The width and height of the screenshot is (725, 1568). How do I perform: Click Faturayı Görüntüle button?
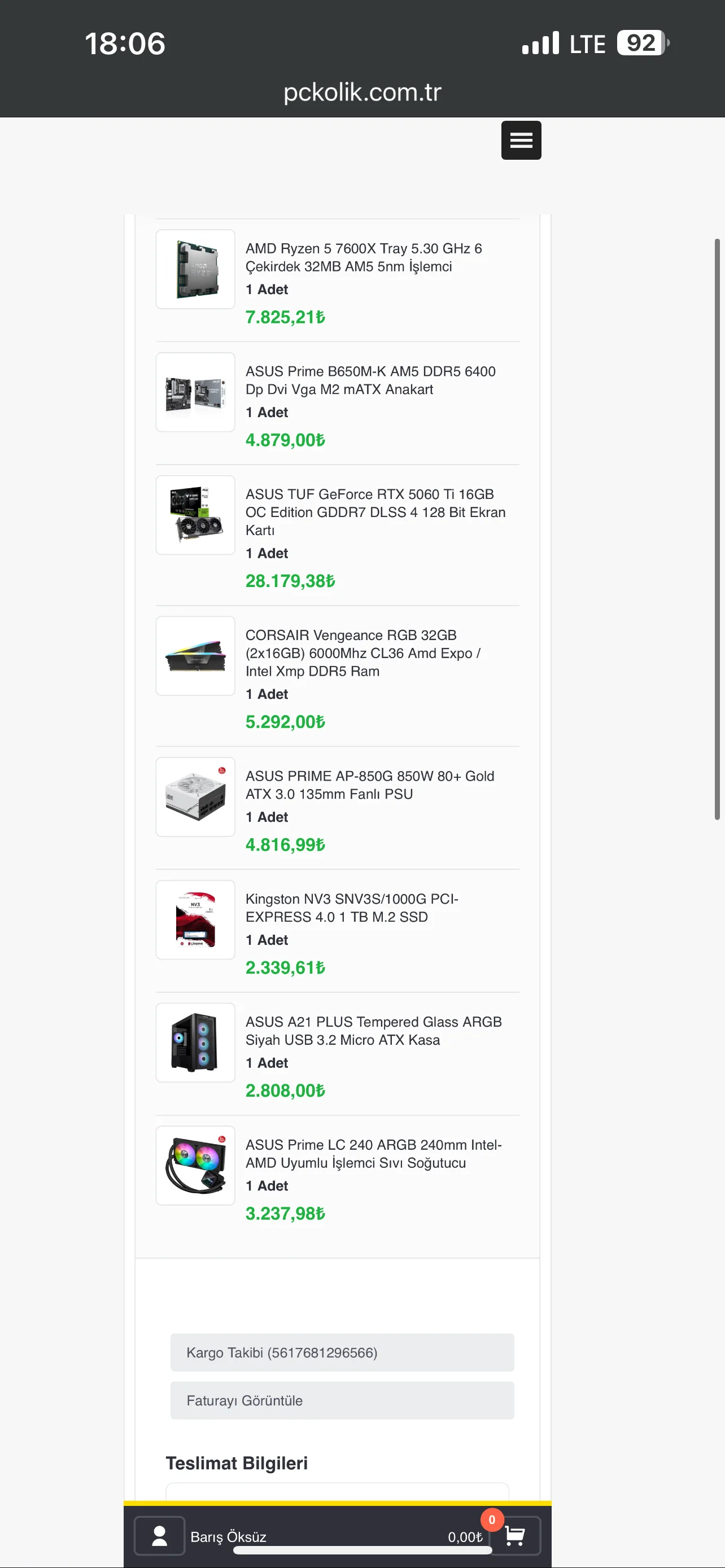(x=342, y=1400)
